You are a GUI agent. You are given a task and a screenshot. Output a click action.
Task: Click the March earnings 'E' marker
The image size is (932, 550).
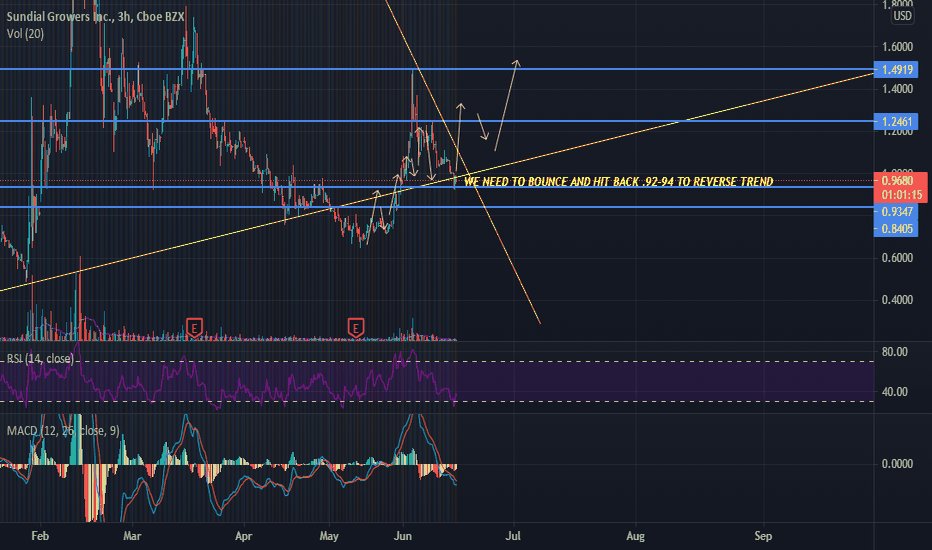coord(194,328)
